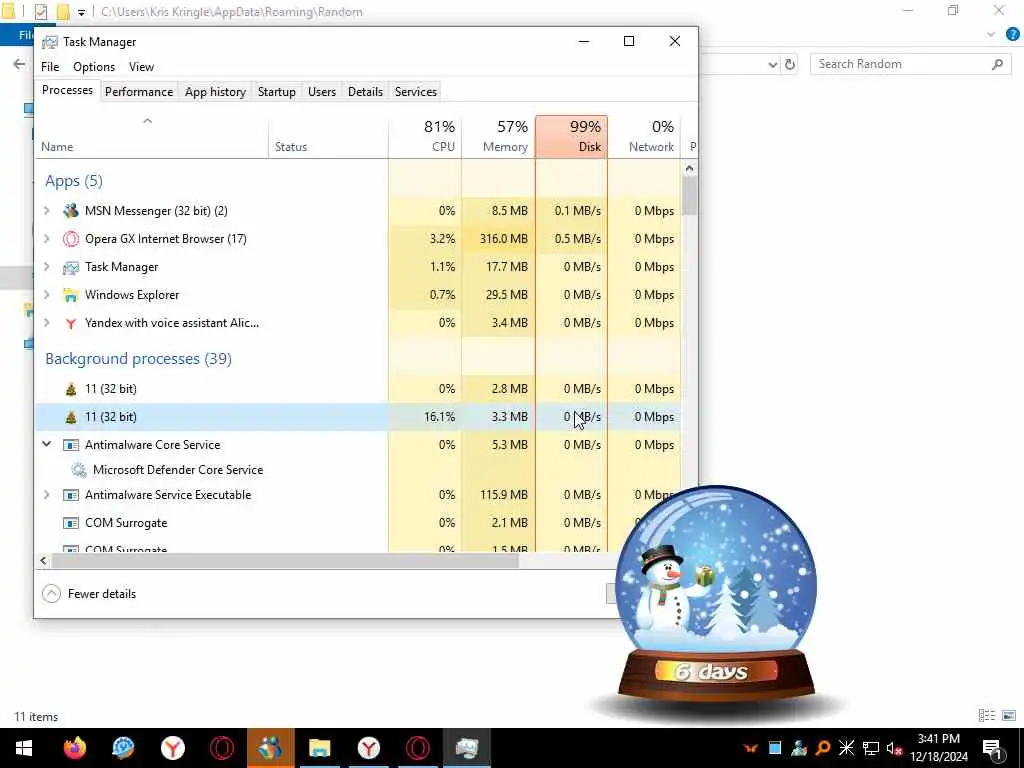Open Firefox from the taskbar
The image size is (1024, 768).
[74, 748]
